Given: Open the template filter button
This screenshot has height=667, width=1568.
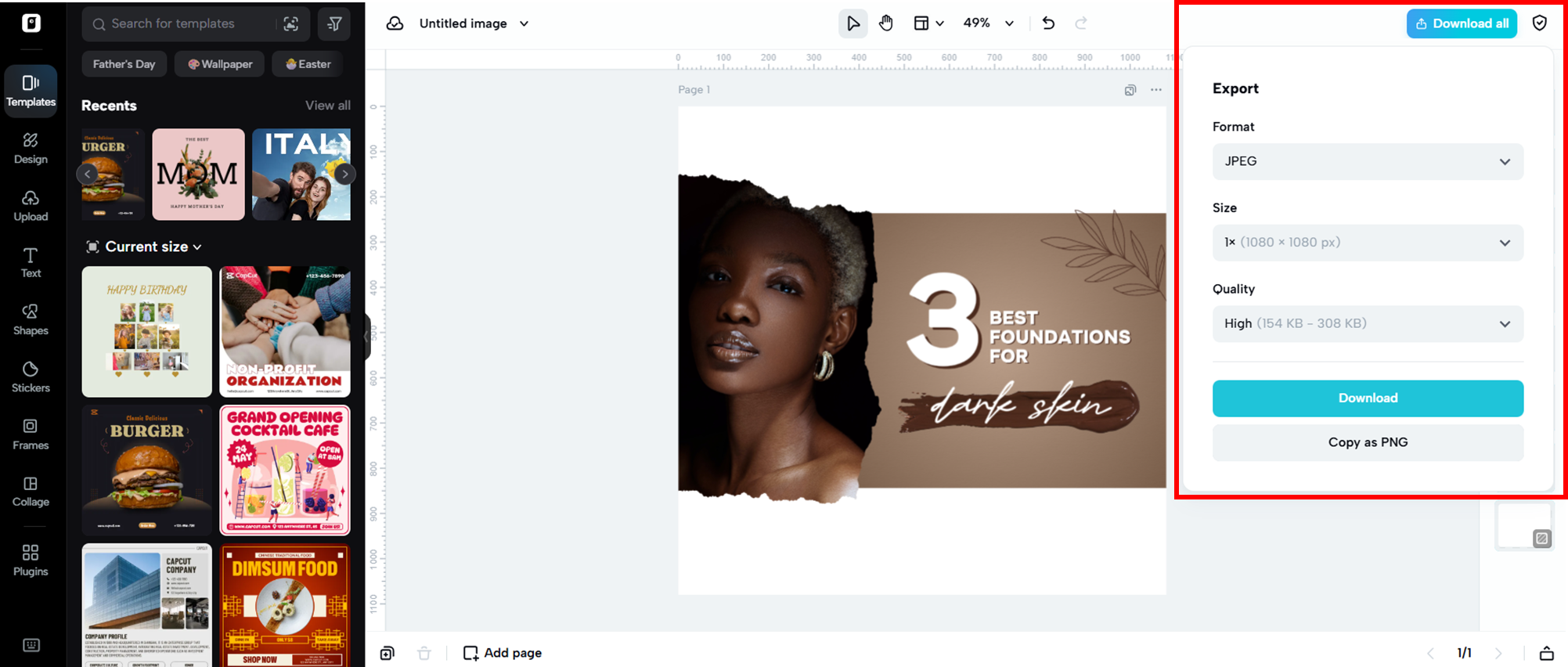Looking at the screenshot, I should click(334, 23).
